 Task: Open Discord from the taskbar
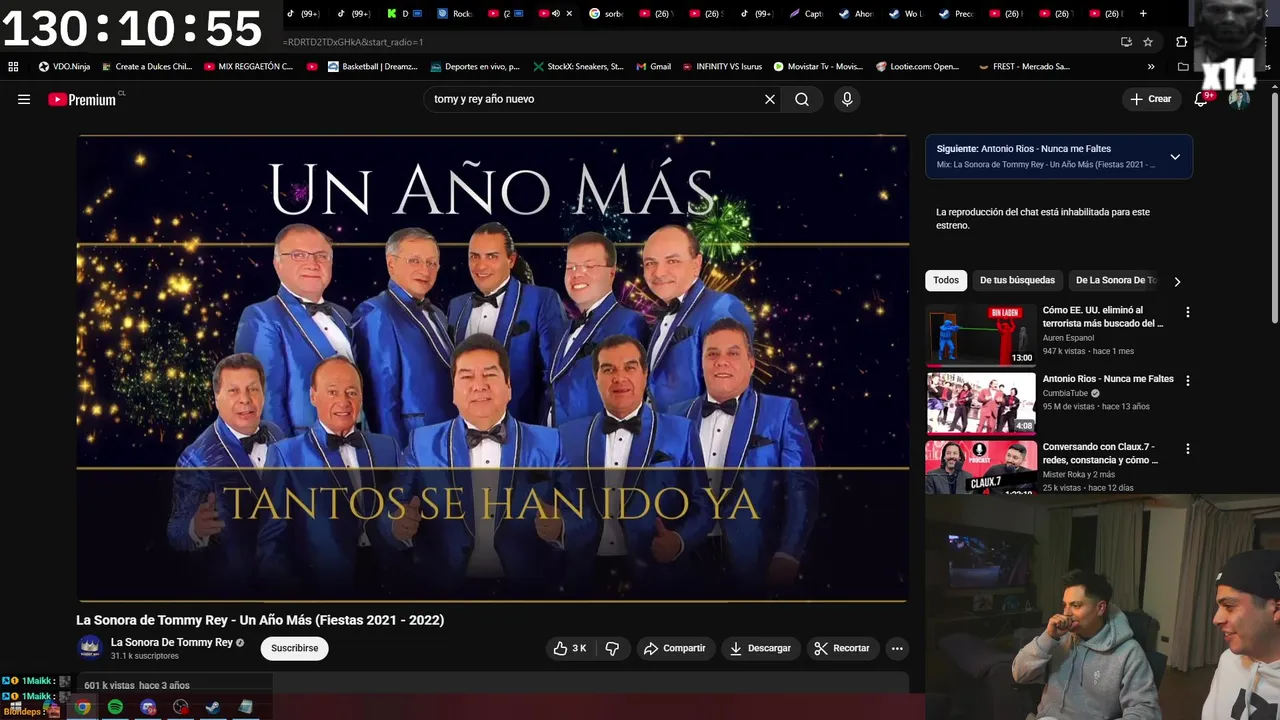click(148, 707)
